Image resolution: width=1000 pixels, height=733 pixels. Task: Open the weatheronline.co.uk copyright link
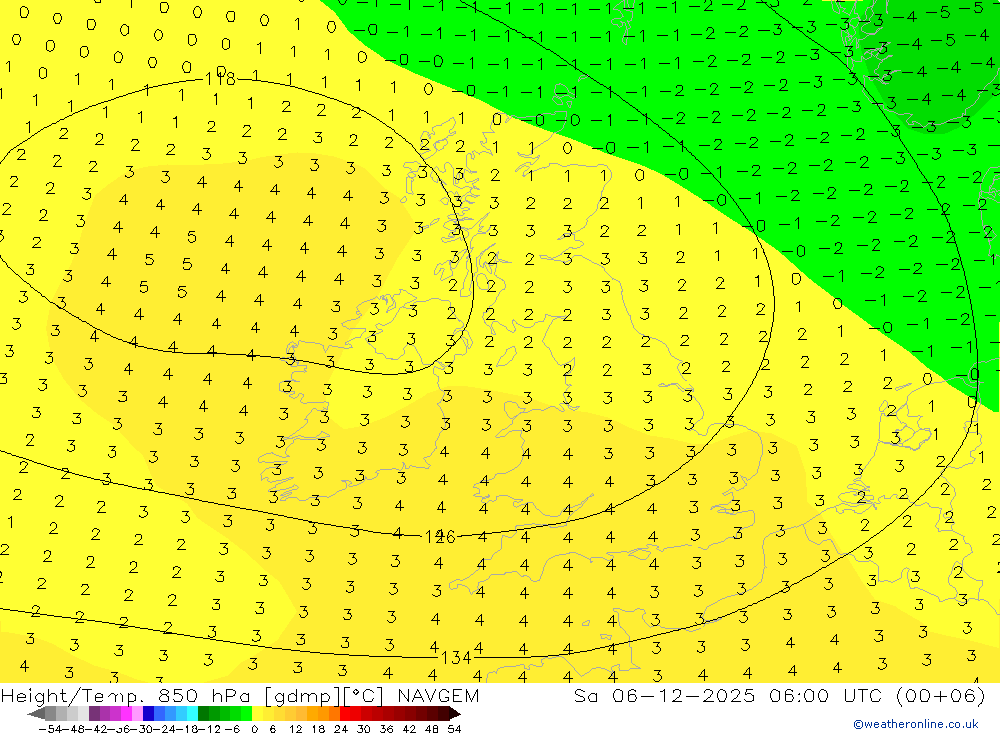pyautogui.click(x=916, y=724)
